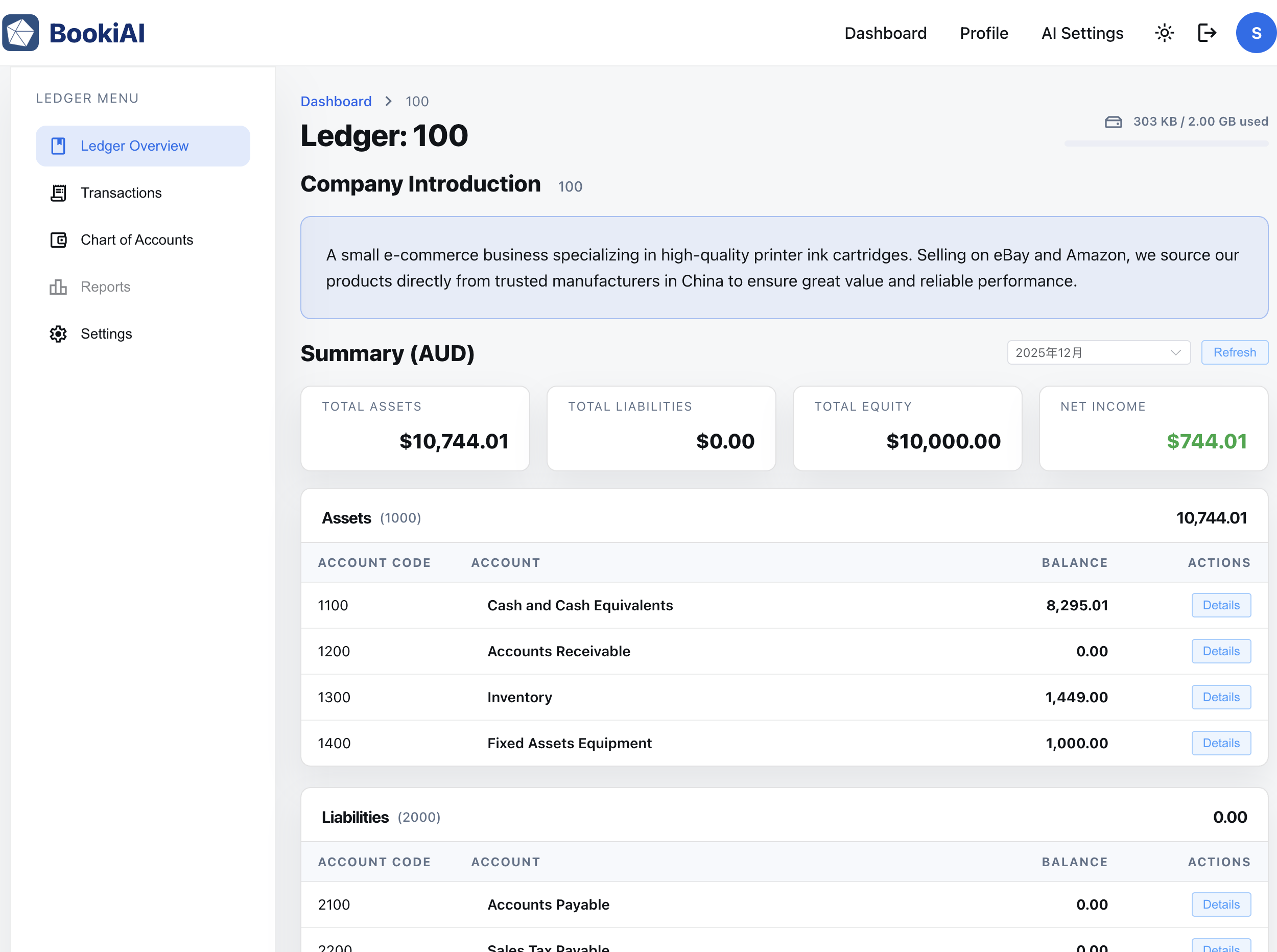This screenshot has height=952, width=1277.
Task: Select the Ledger Overview sidebar icon
Action: coord(58,146)
